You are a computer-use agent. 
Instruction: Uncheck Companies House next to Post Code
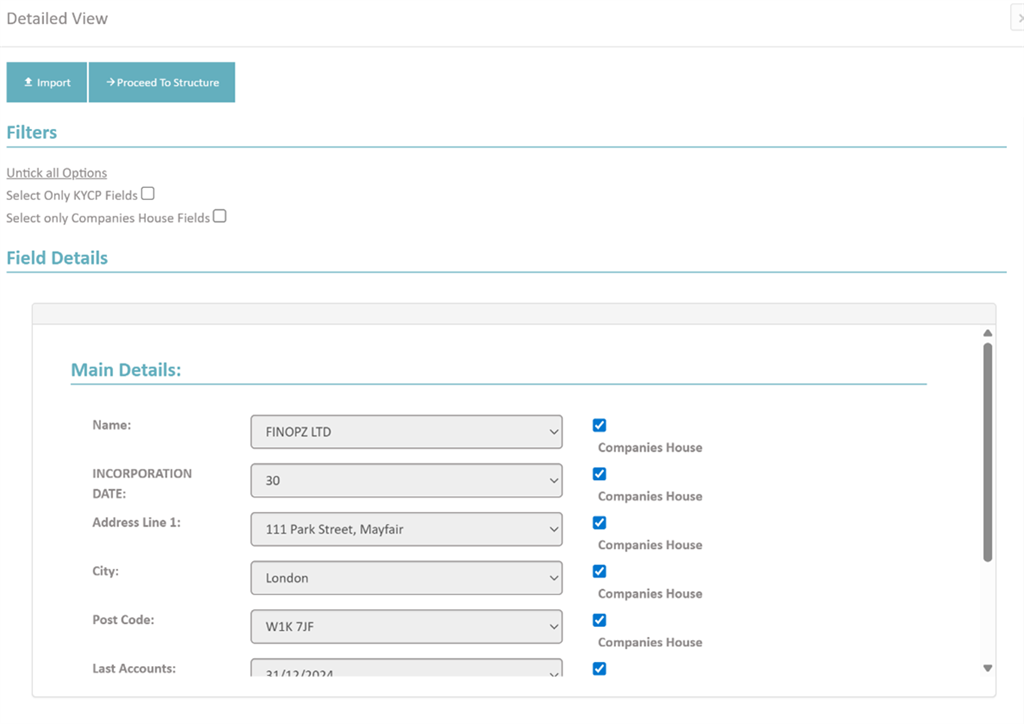[599, 620]
